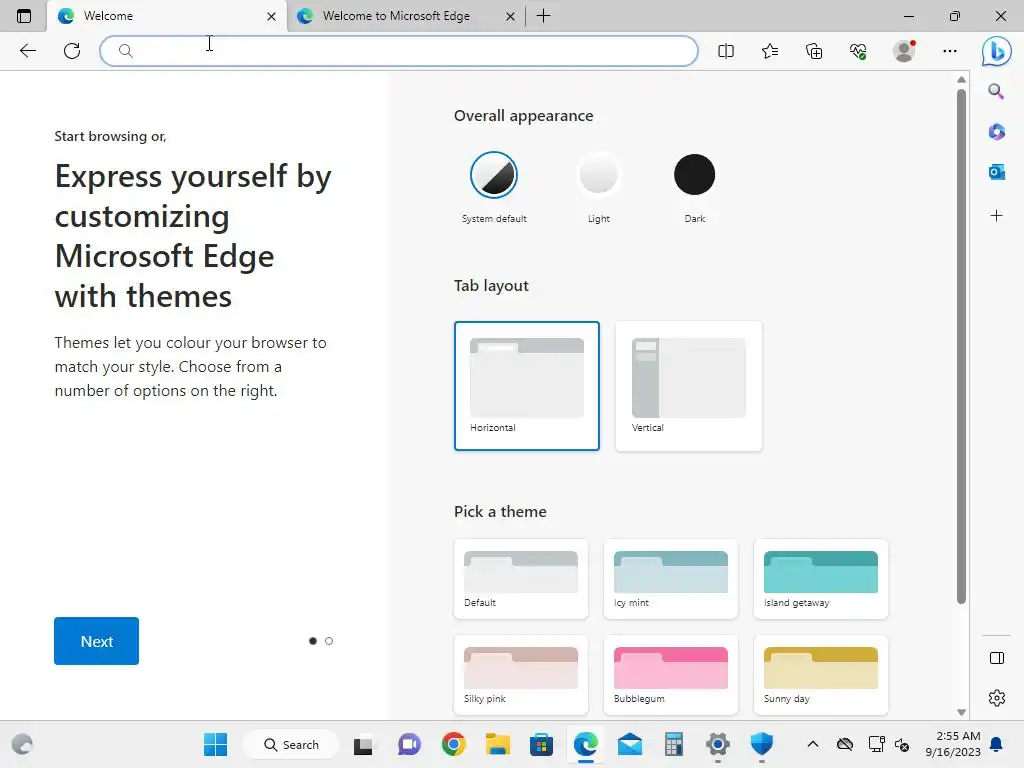Click the Edge icon on taskbar
1024x768 pixels.
[x=586, y=744]
